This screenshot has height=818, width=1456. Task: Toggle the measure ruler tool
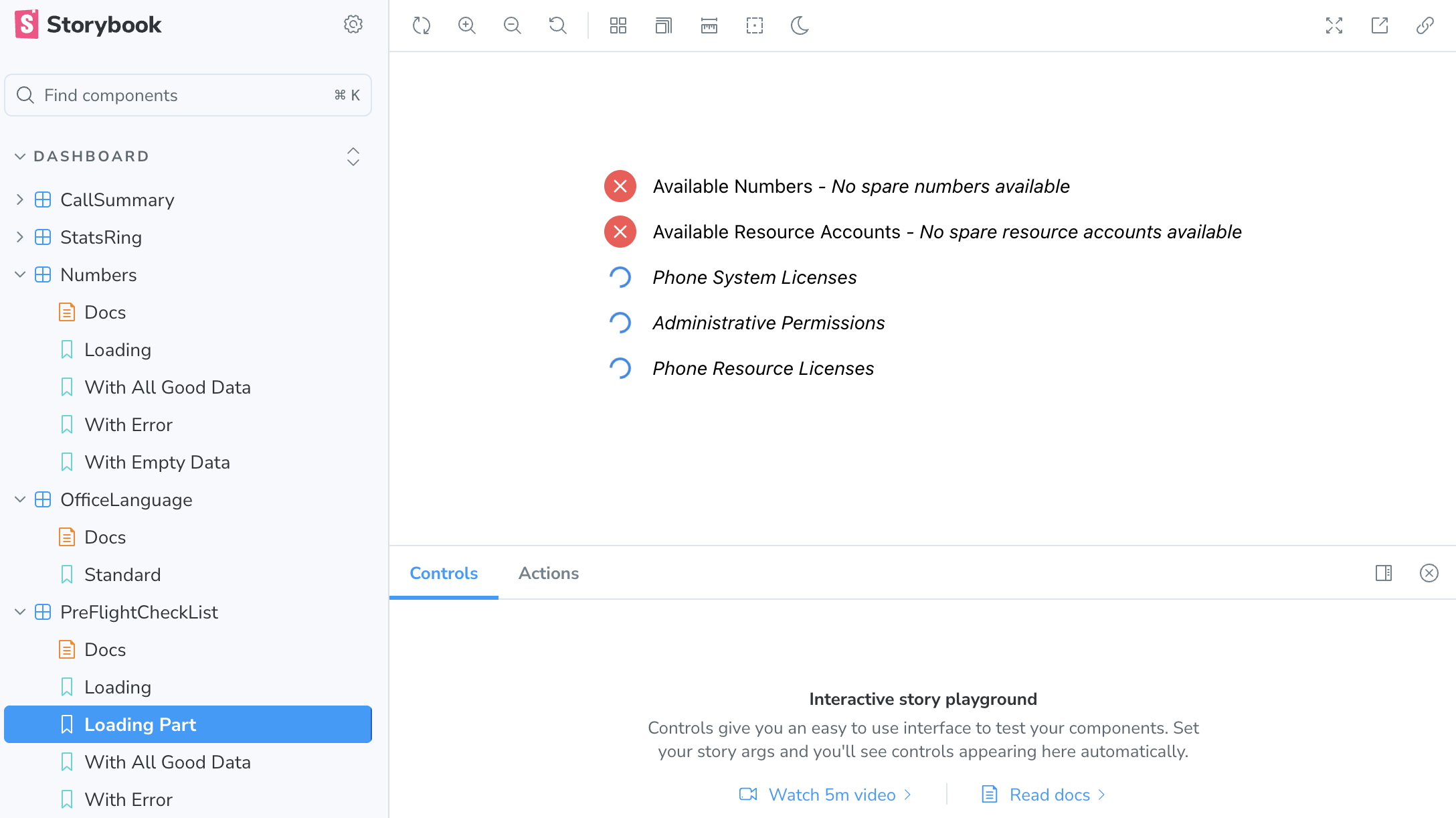tap(709, 25)
